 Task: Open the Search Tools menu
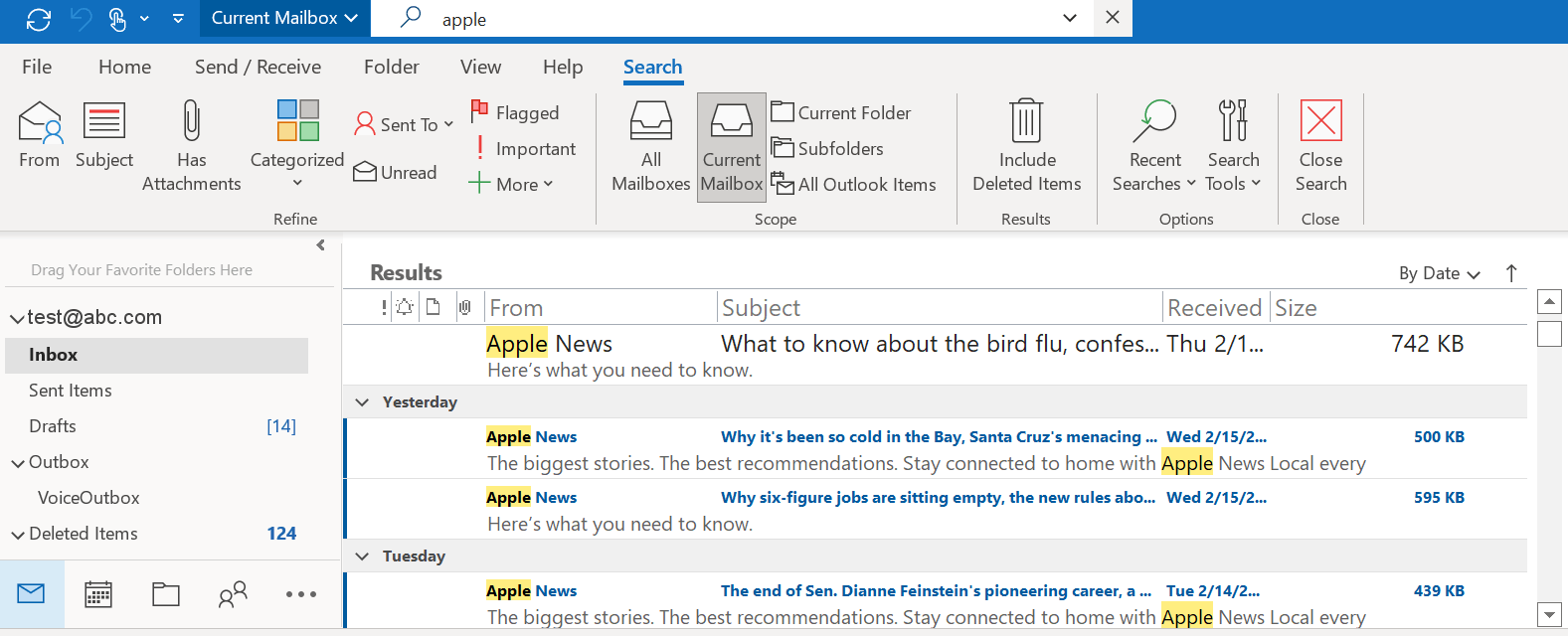pyautogui.click(x=1233, y=145)
